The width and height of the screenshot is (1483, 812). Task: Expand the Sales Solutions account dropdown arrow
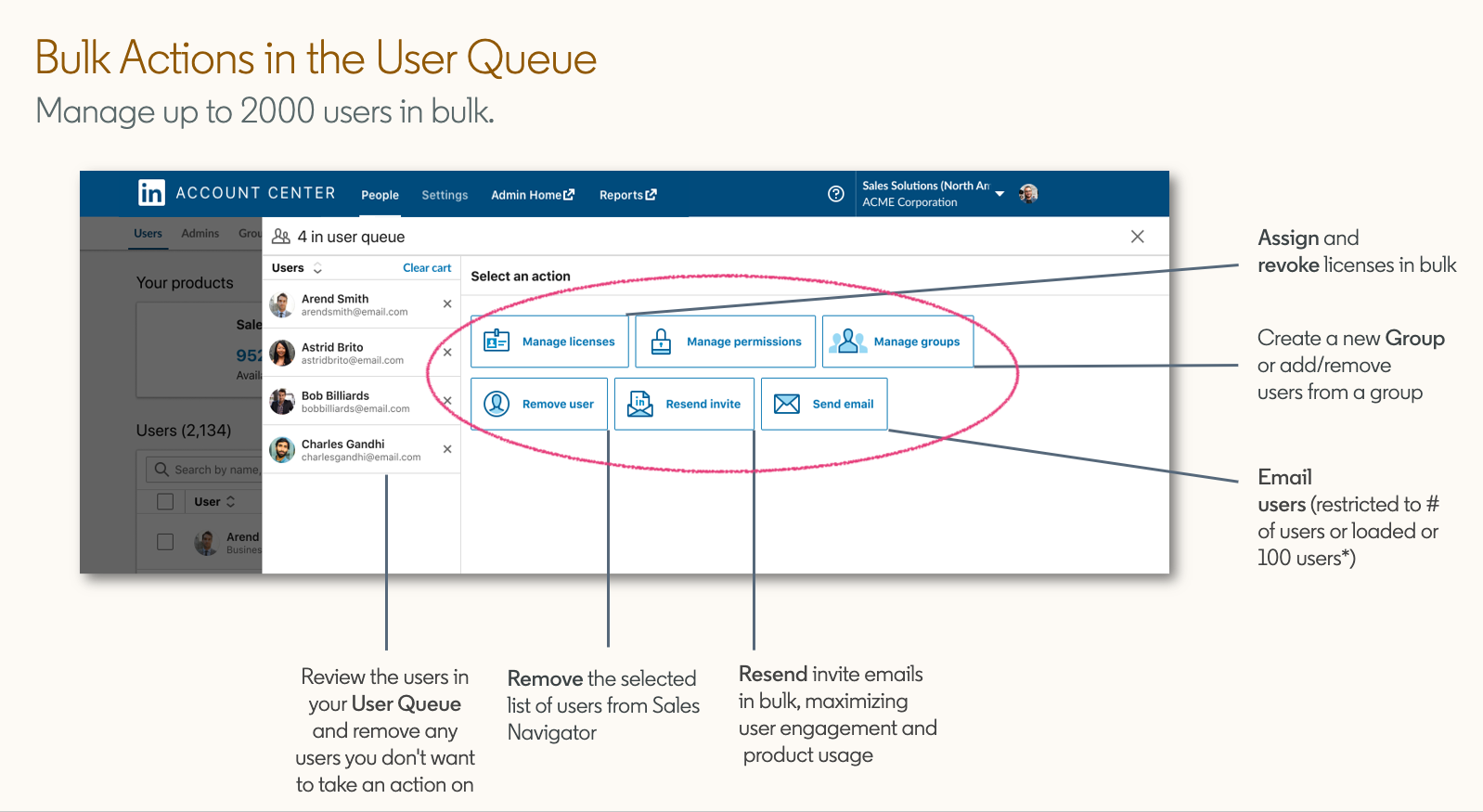(x=999, y=194)
